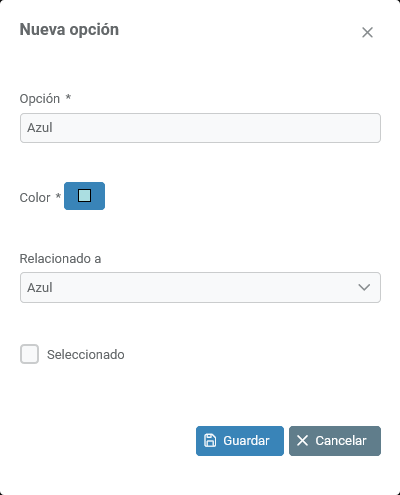The width and height of the screenshot is (400, 495).
Task: Click the chevron arrow in Relacionado a
Action: click(x=364, y=287)
